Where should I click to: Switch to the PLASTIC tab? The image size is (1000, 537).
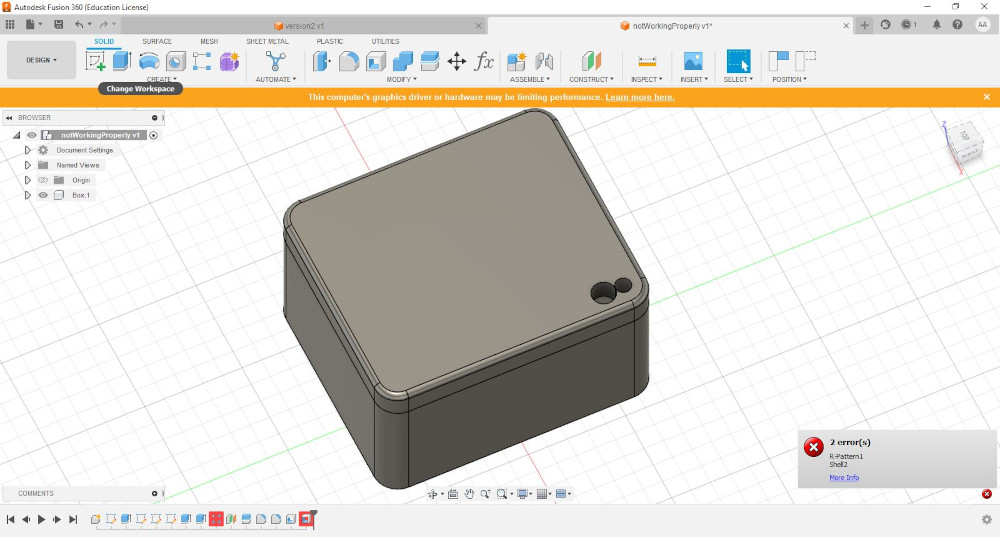pyautogui.click(x=330, y=41)
